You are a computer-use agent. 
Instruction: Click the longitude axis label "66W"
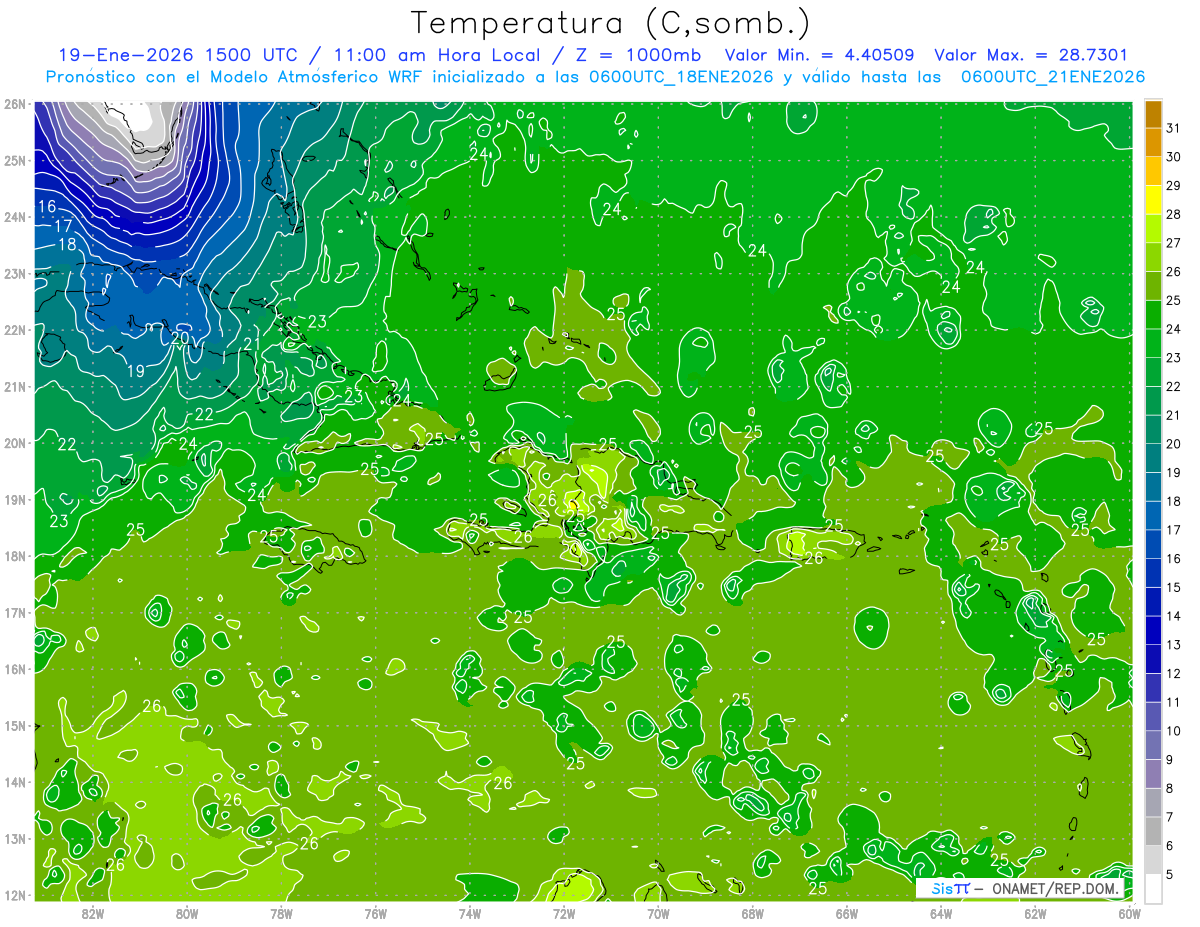(x=847, y=914)
